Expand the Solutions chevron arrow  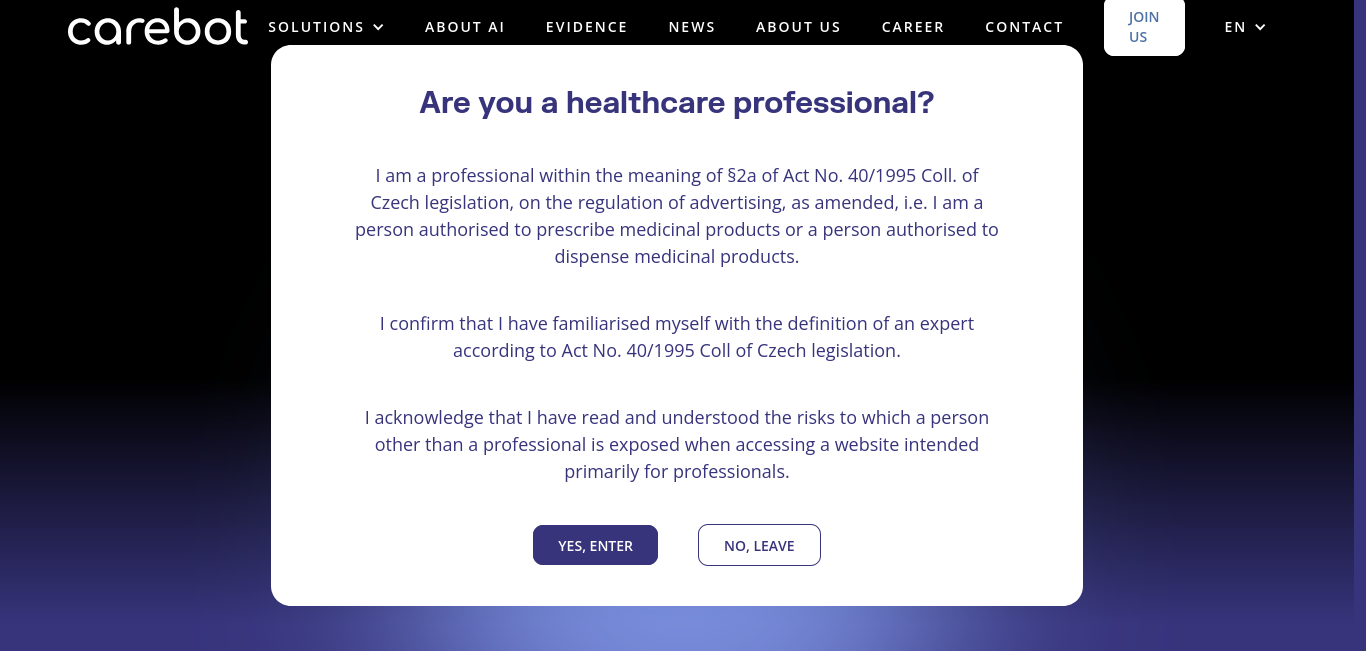click(378, 27)
